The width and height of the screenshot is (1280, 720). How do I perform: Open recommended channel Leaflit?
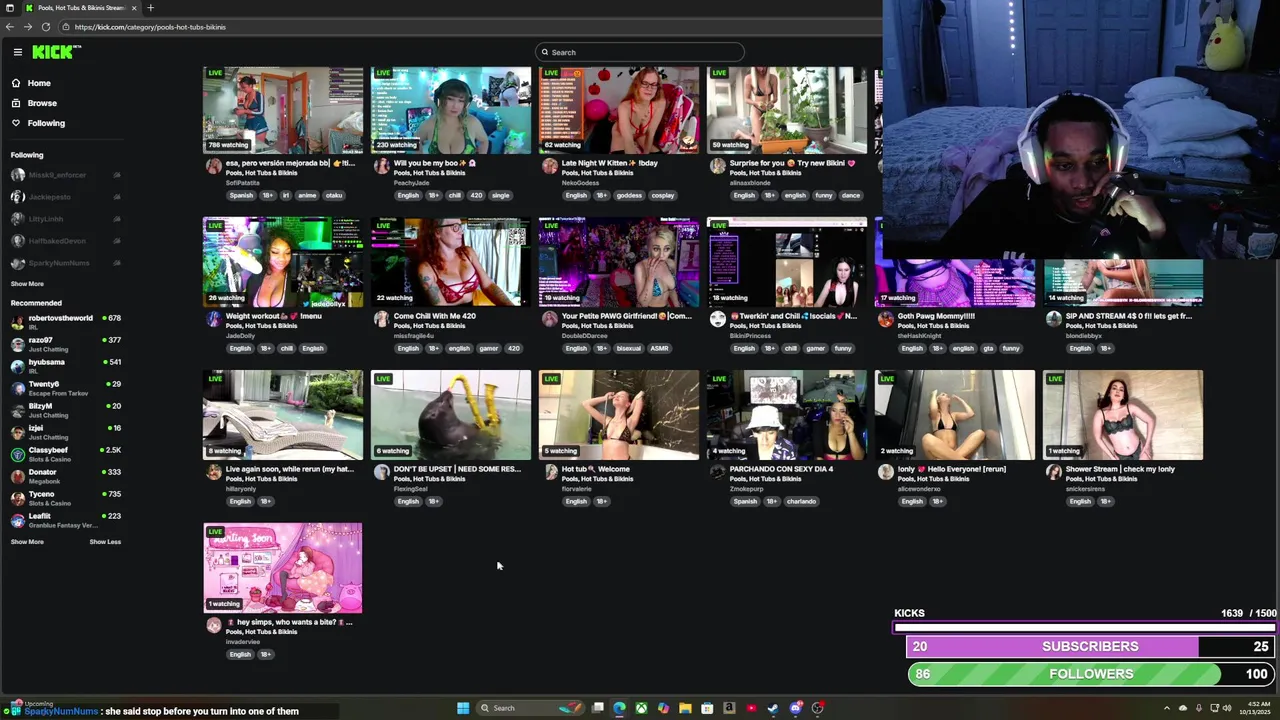[65, 520]
